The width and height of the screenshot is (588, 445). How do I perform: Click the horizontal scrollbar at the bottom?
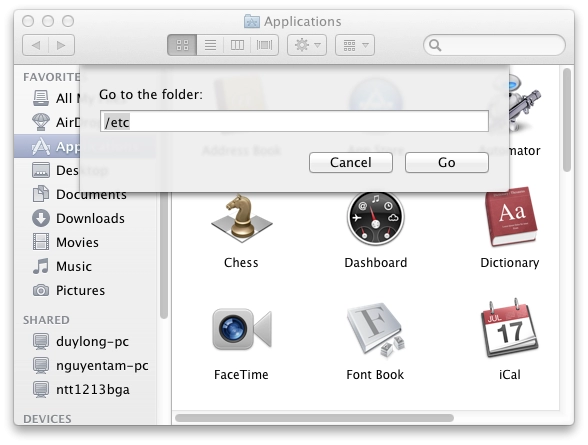(314, 418)
